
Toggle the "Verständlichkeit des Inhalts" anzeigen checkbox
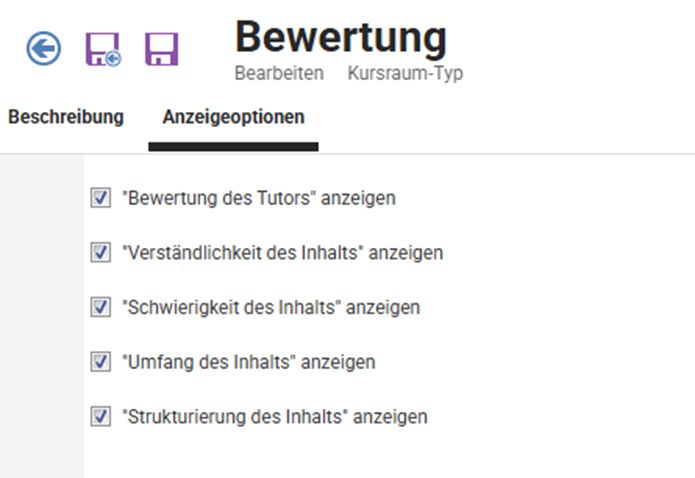click(100, 253)
